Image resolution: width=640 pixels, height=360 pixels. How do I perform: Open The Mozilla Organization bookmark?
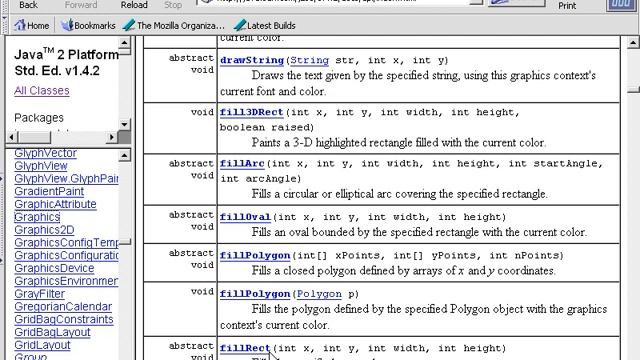pyautogui.click(x=174, y=25)
